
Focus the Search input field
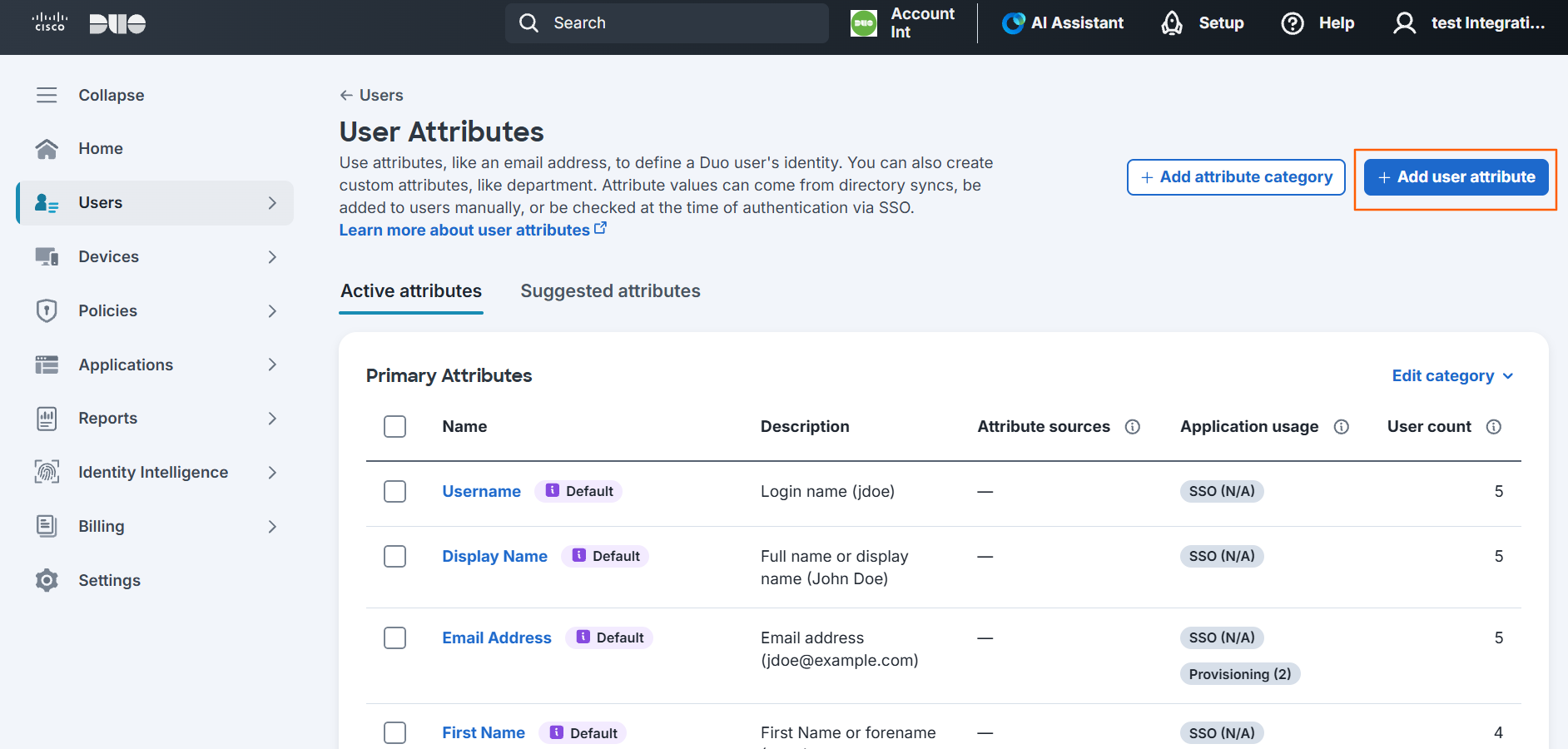pyautogui.click(x=667, y=23)
